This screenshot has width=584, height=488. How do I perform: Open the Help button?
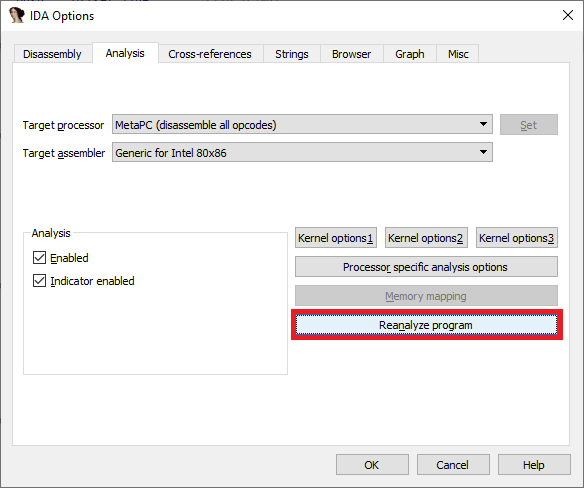point(534,465)
